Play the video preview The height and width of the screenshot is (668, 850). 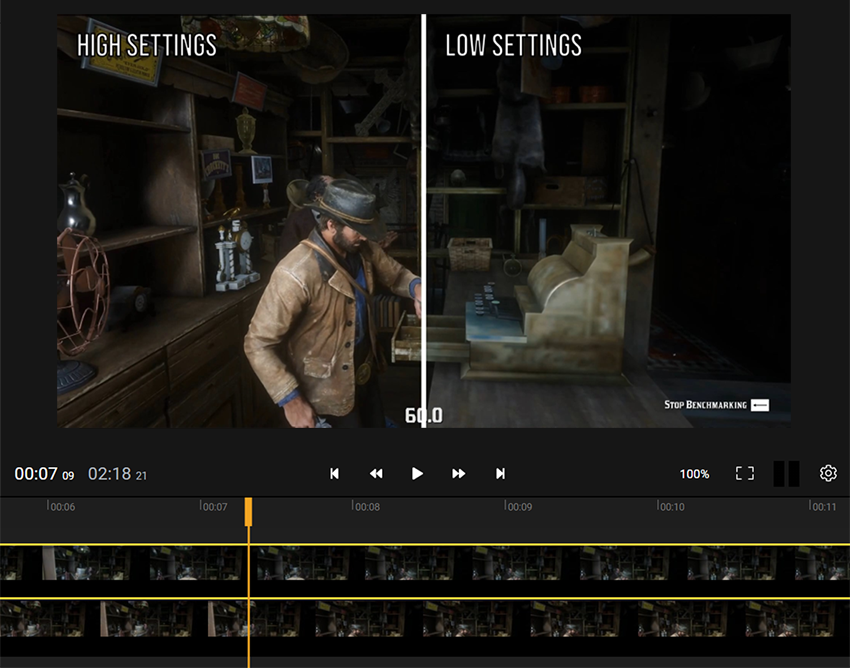(417, 473)
